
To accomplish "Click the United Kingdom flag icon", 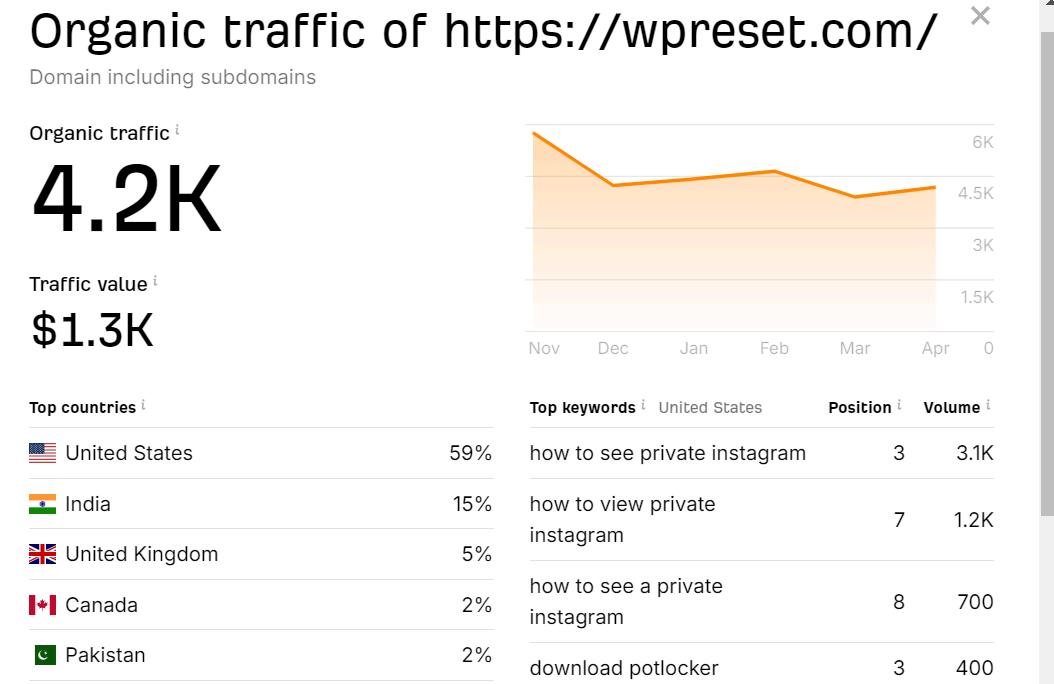I will (42, 554).
